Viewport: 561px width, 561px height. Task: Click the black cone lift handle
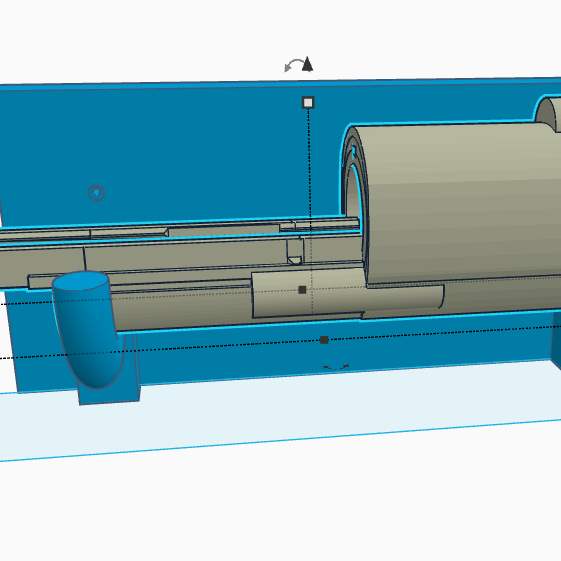click(308, 64)
